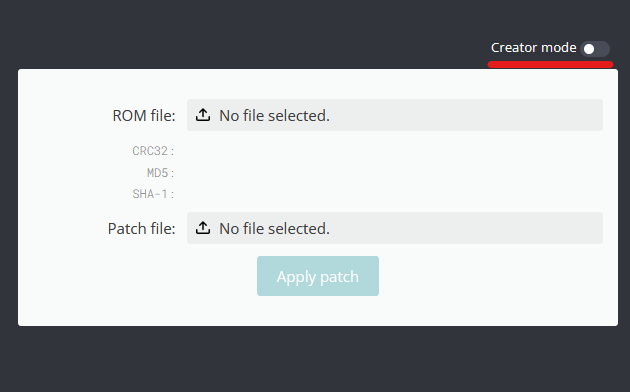Click empty value area next to CRC32
This screenshot has height=392, width=630.
point(395,151)
